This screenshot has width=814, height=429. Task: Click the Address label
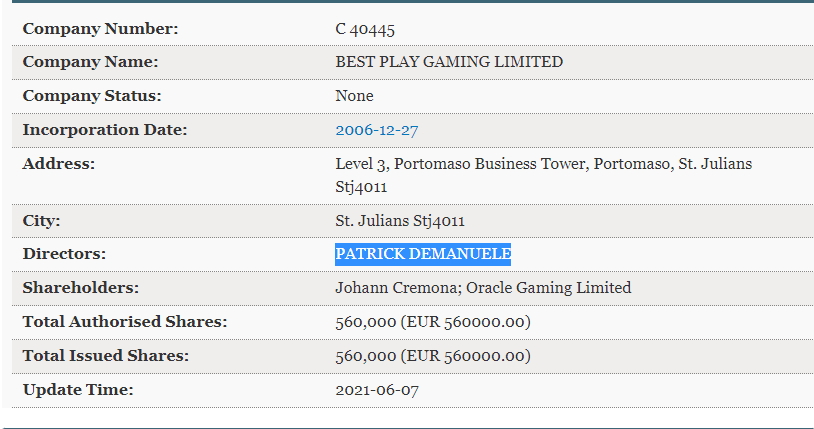(x=59, y=164)
